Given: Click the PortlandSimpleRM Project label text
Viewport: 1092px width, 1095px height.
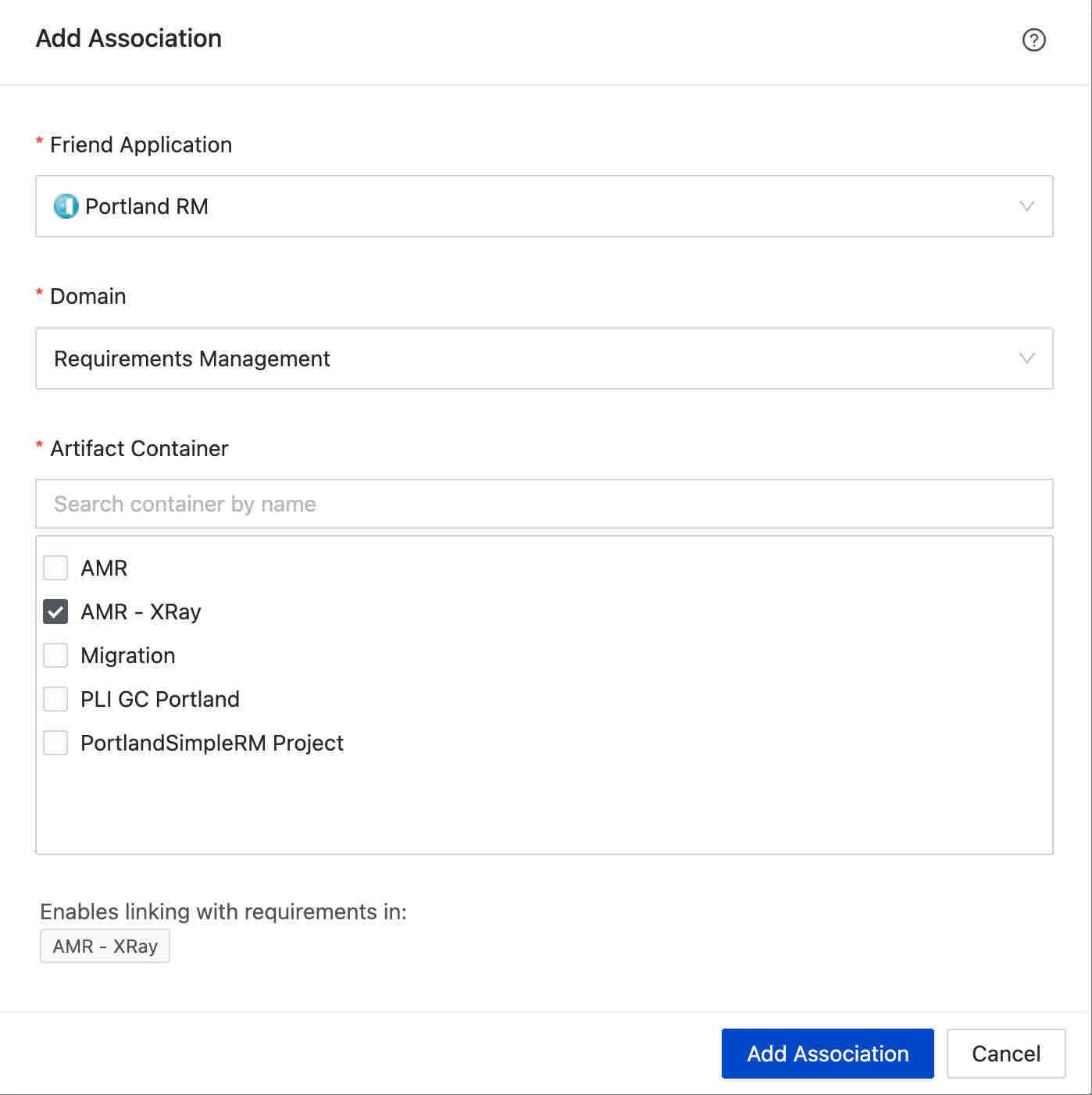Looking at the screenshot, I should pos(212,743).
